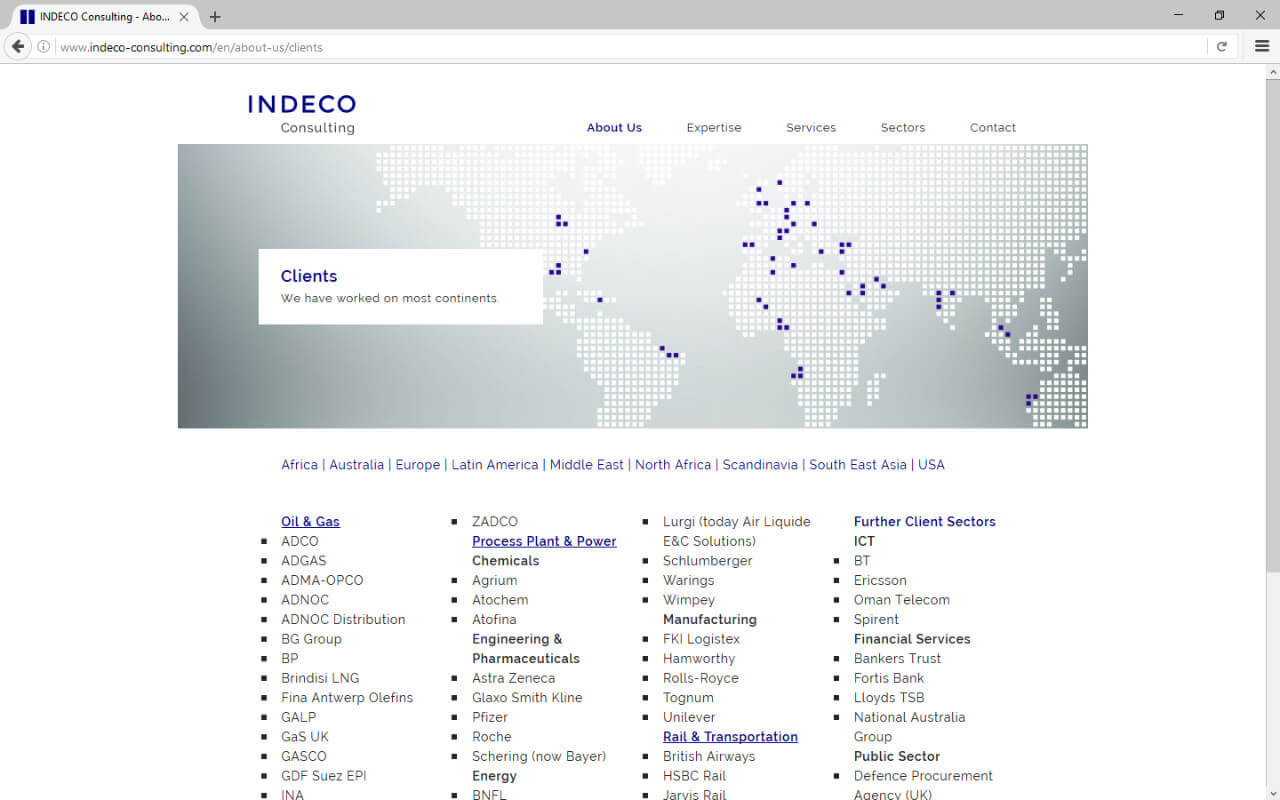Click the INDECO Consulting logo
The width and height of the screenshot is (1280, 800).
tap(302, 114)
